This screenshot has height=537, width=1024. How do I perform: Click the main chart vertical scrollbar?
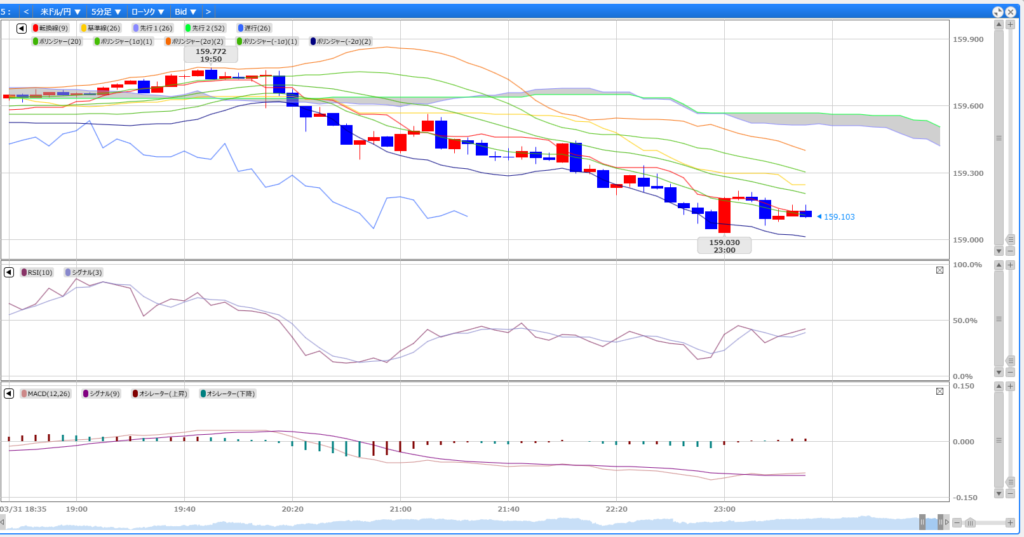pyautogui.click(x=997, y=138)
